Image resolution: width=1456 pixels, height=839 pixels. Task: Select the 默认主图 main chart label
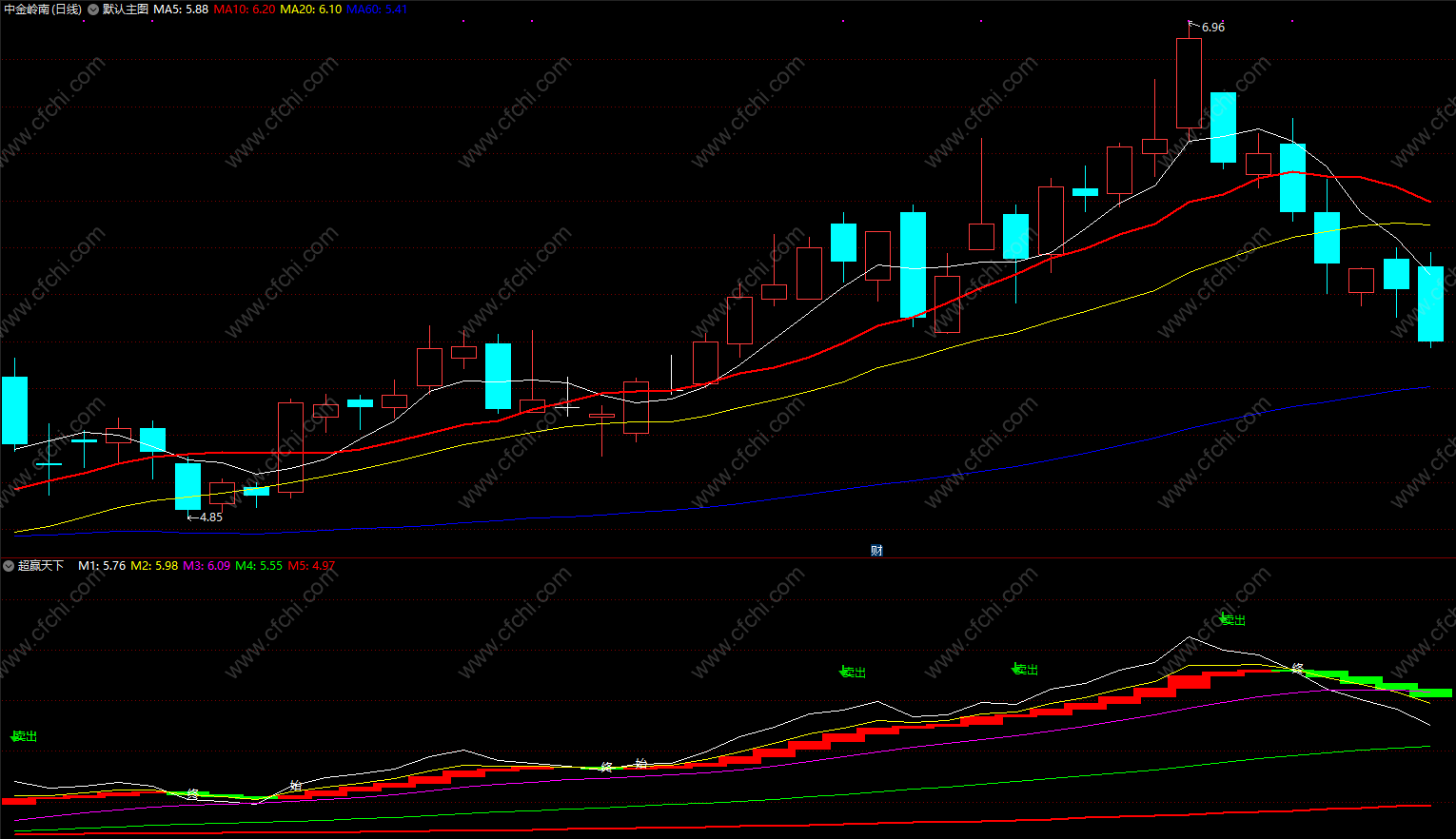[126, 10]
